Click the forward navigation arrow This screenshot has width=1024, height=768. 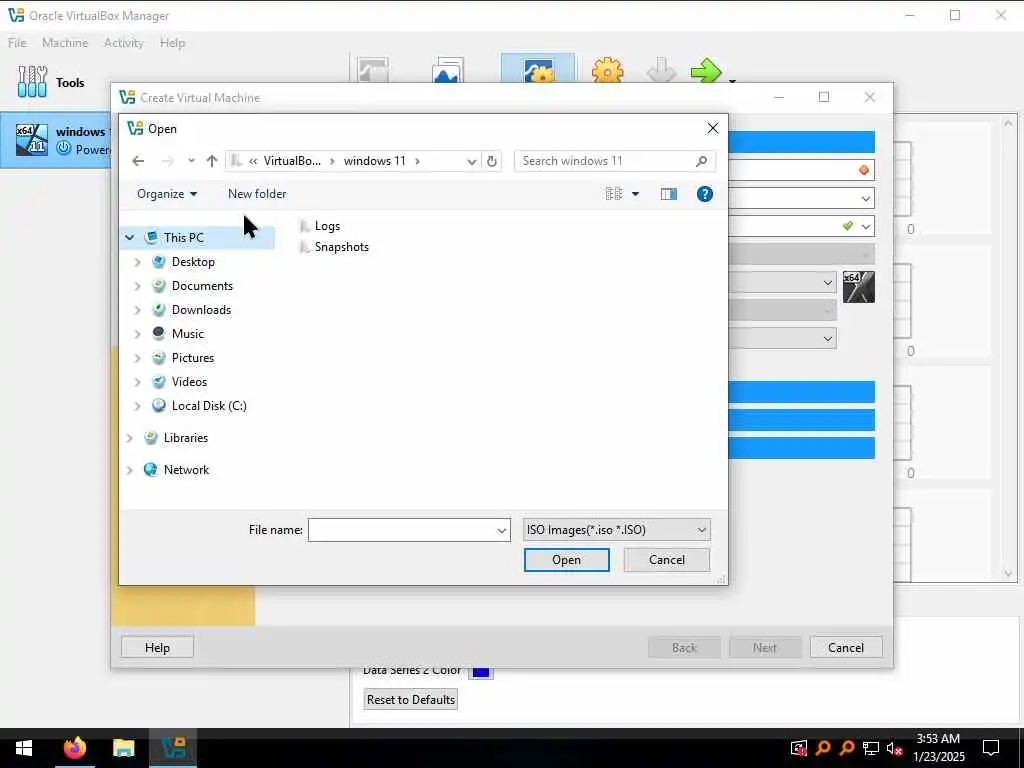(167, 161)
